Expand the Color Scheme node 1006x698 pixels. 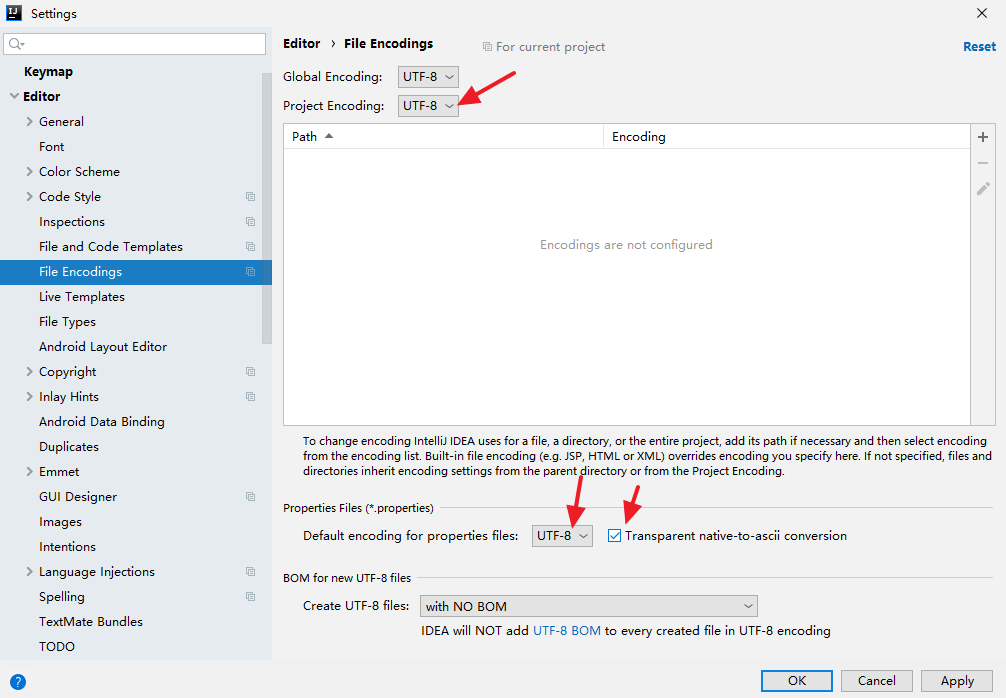29,171
